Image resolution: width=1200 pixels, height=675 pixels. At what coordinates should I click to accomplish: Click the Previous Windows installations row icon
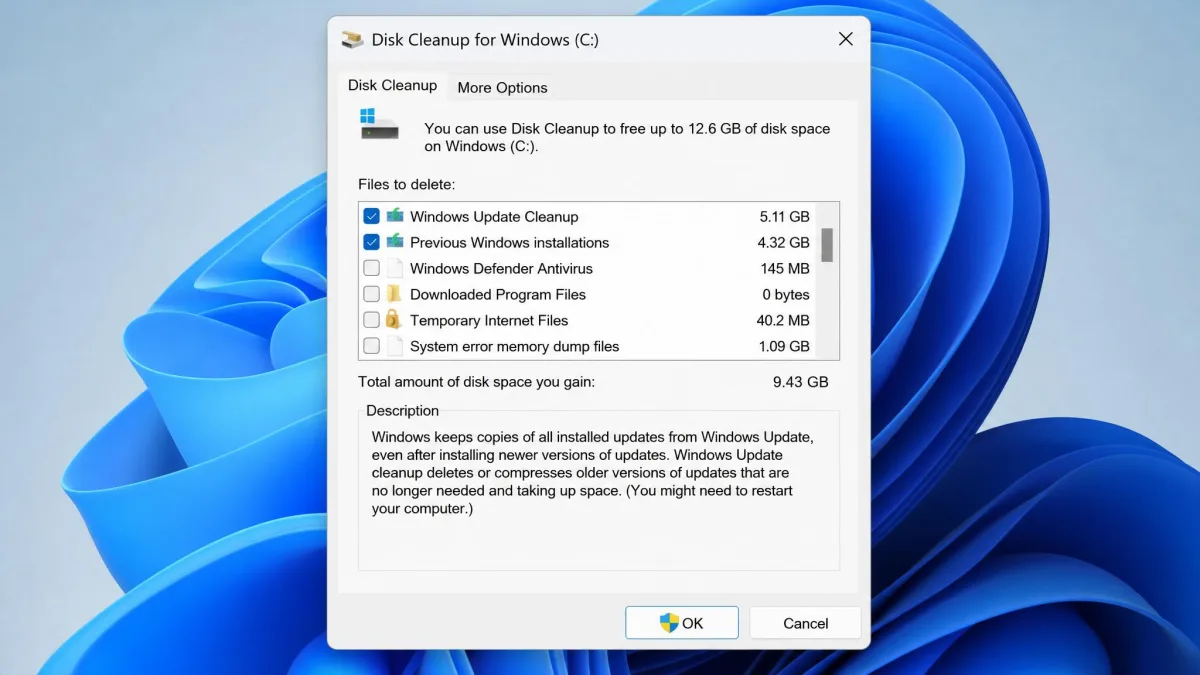tap(395, 242)
